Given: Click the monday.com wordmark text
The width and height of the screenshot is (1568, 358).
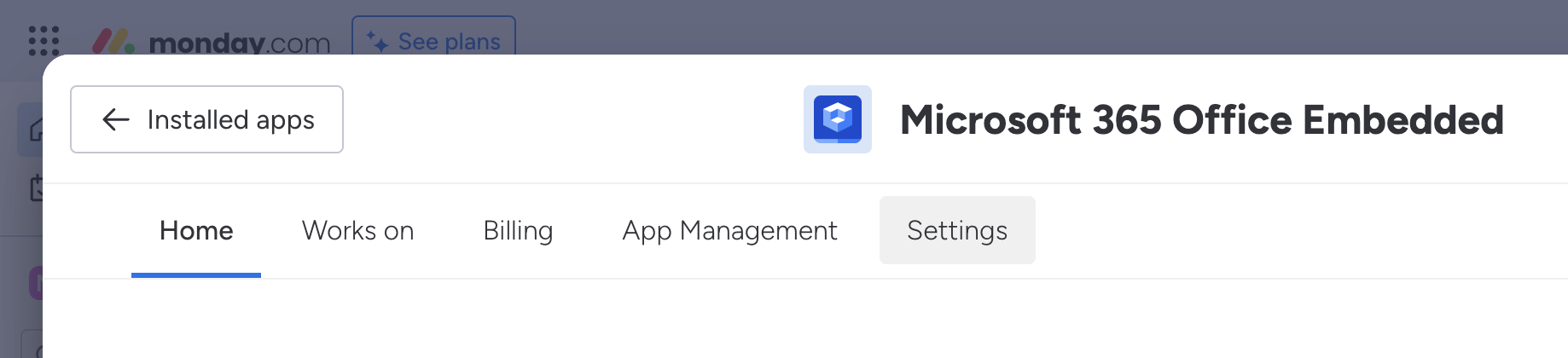Looking at the screenshot, I should click(x=239, y=42).
